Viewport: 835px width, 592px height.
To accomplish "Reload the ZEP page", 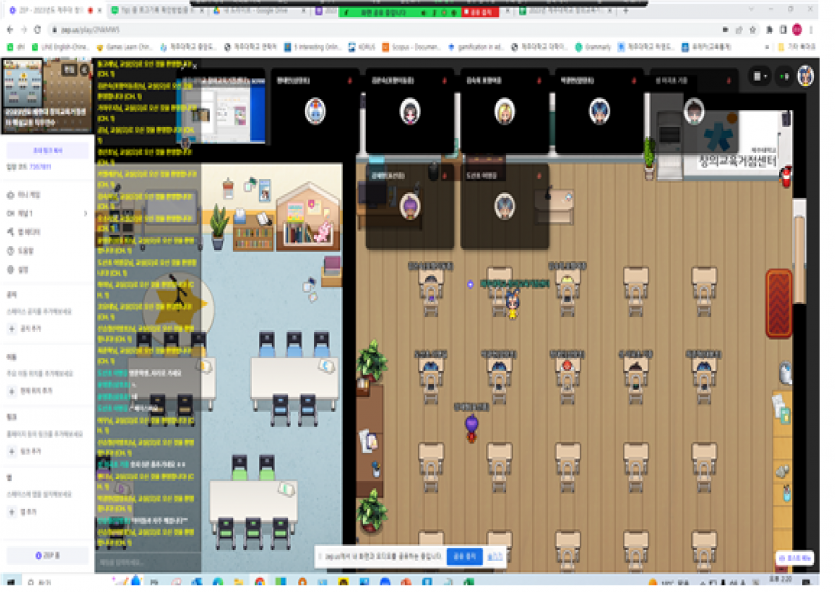I will [37, 30].
